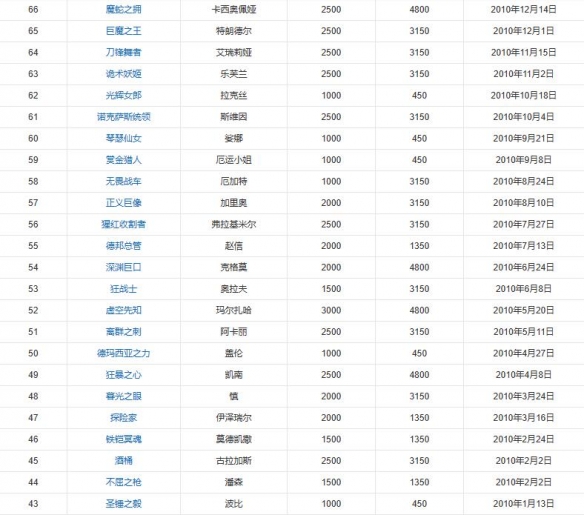Open the 酒桶 link
The width and height of the screenshot is (584, 515).
coord(124,461)
